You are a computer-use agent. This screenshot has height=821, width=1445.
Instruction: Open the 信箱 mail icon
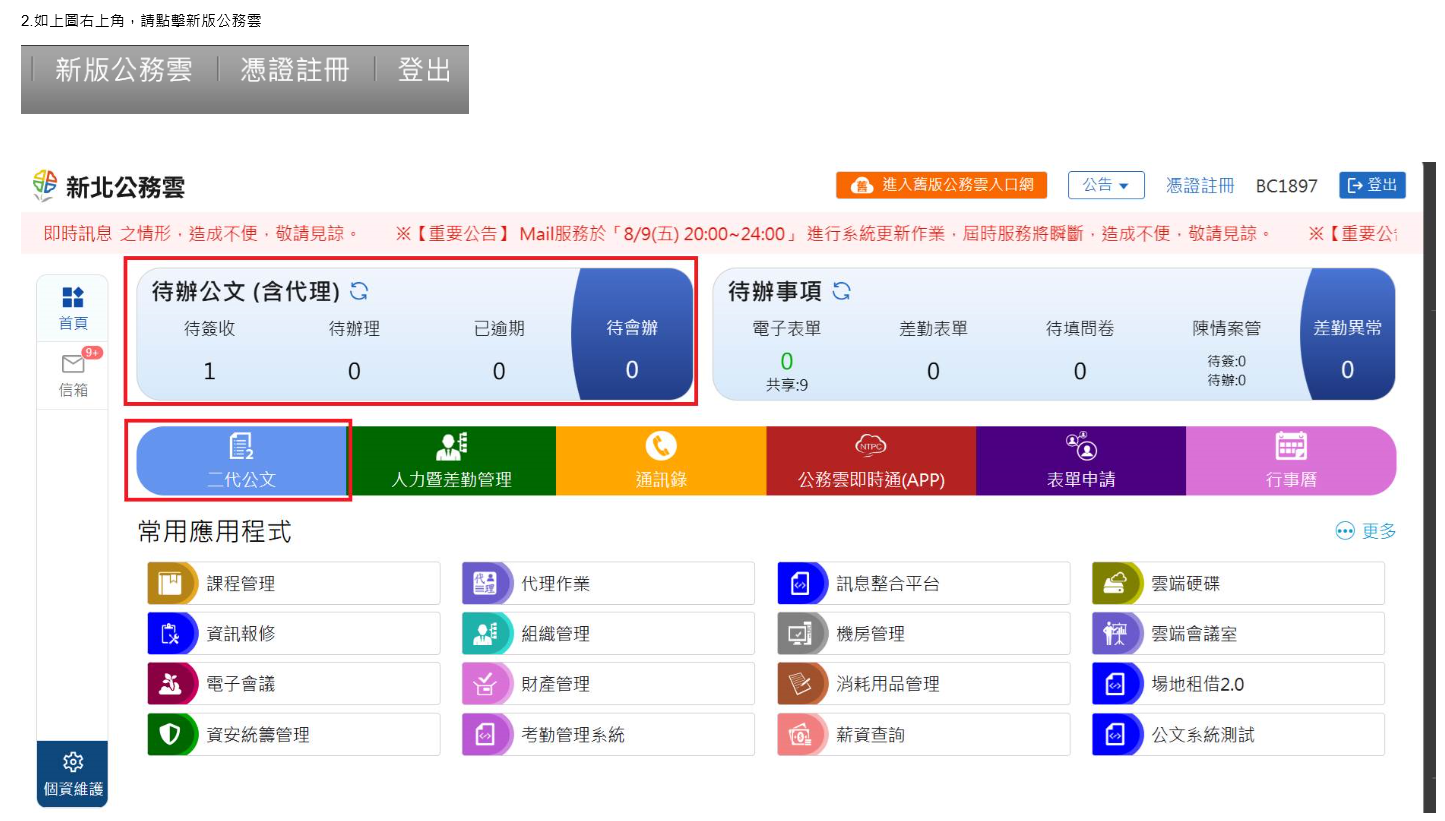[x=73, y=364]
